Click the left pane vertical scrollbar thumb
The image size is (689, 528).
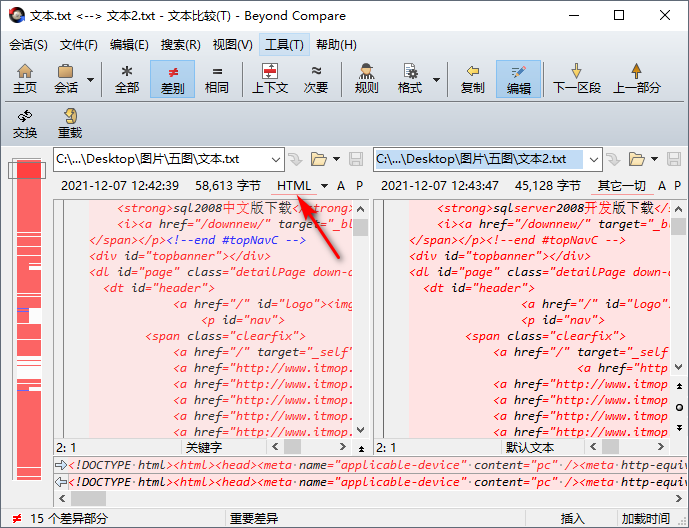[x=361, y=228]
